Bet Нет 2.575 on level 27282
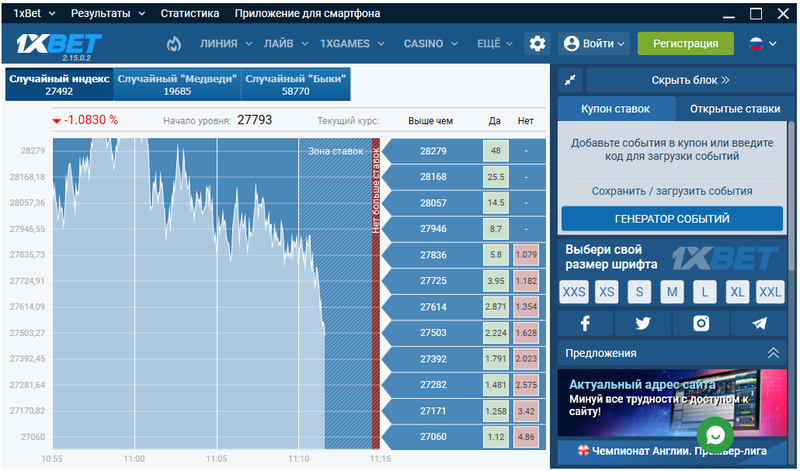Image resolution: width=800 pixels, height=471 pixels. pos(526,385)
